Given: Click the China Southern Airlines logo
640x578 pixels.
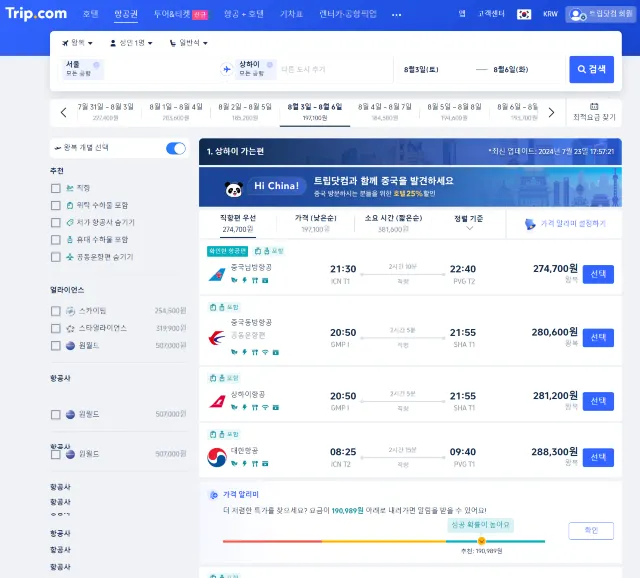Looking at the screenshot, I should tap(216, 274).
